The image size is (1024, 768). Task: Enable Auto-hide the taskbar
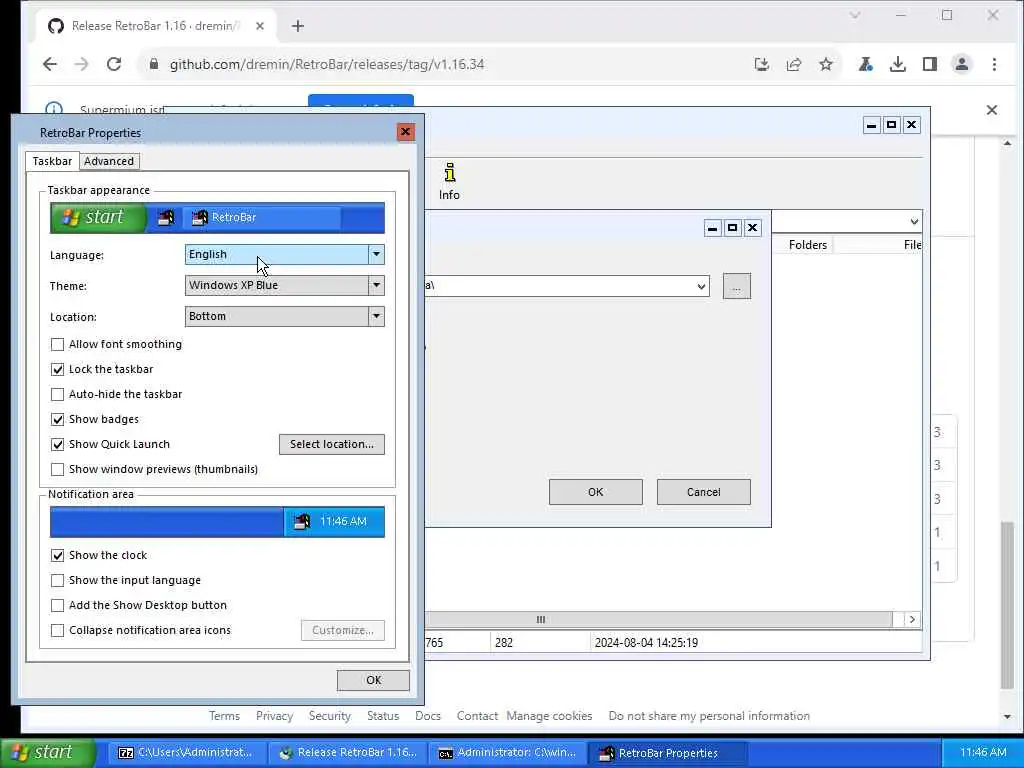tap(57, 394)
